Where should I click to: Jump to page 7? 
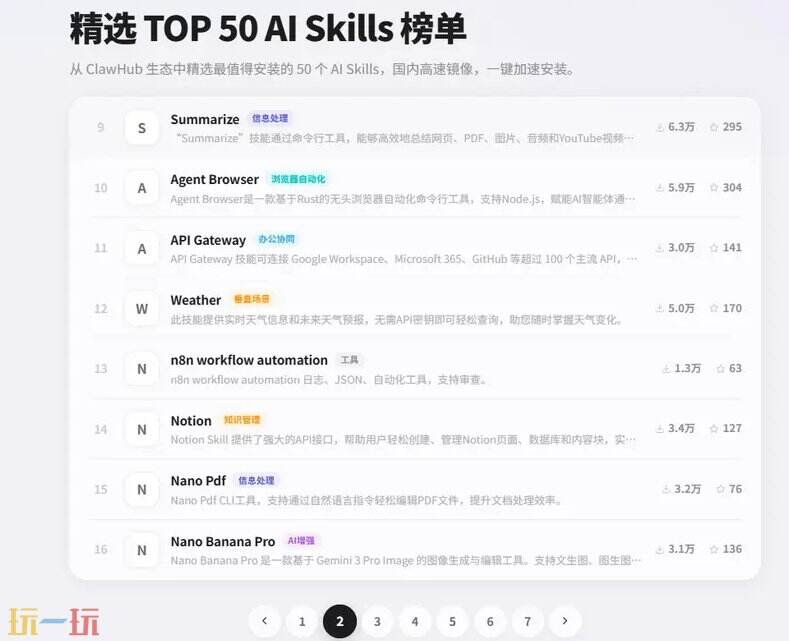[527, 621]
